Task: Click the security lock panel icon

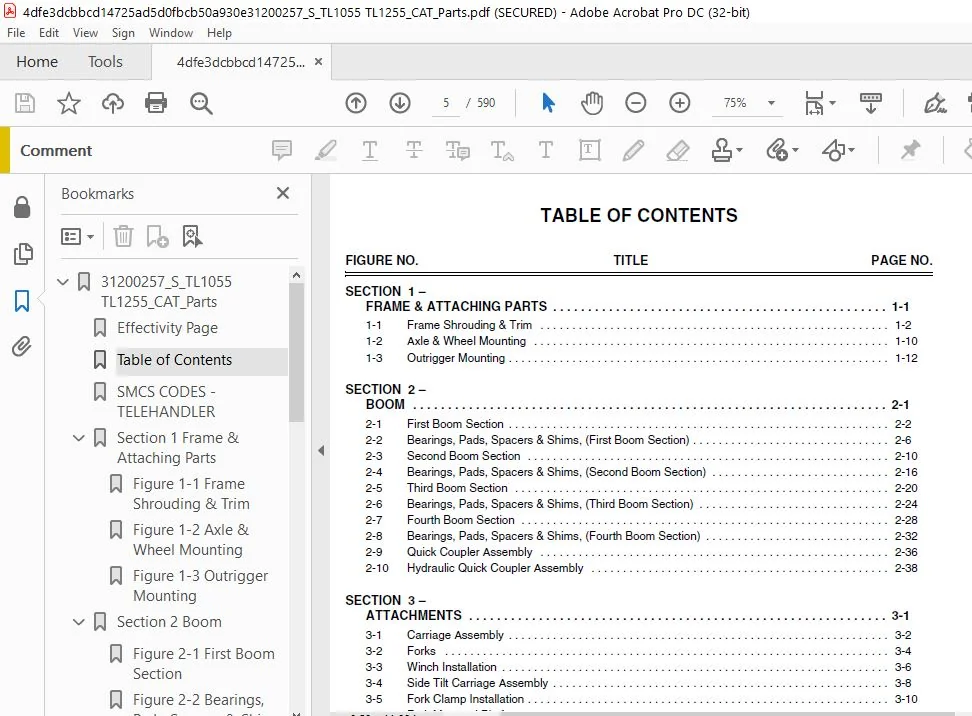Action: click(x=22, y=207)
